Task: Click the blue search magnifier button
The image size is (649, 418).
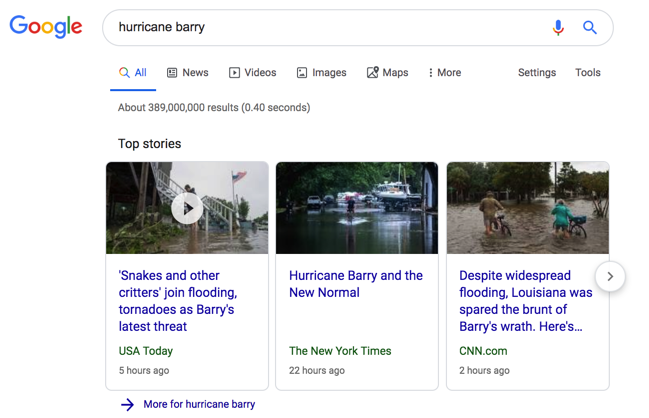Action: pos(589,27)
